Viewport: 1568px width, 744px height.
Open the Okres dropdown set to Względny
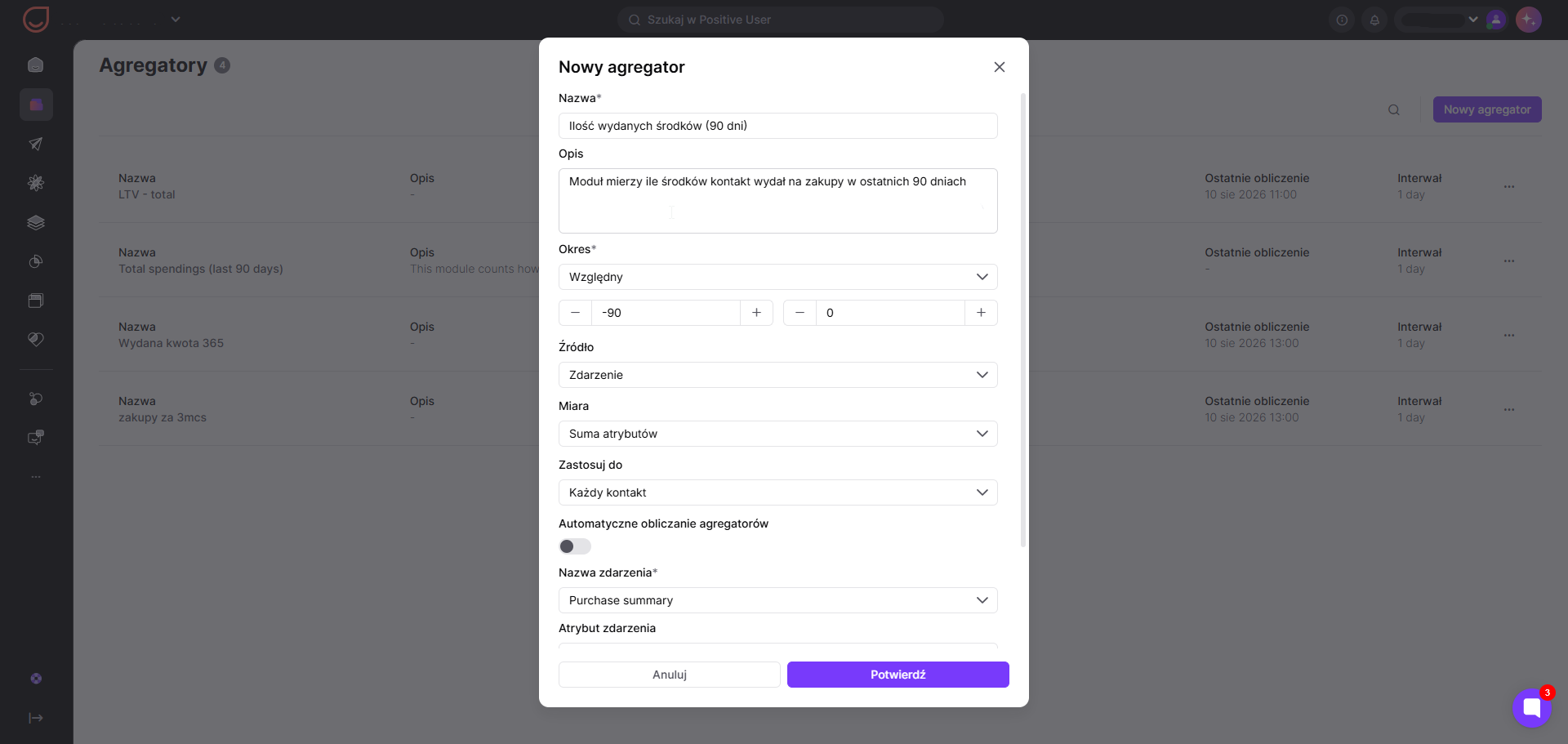(x=778, y=277)
